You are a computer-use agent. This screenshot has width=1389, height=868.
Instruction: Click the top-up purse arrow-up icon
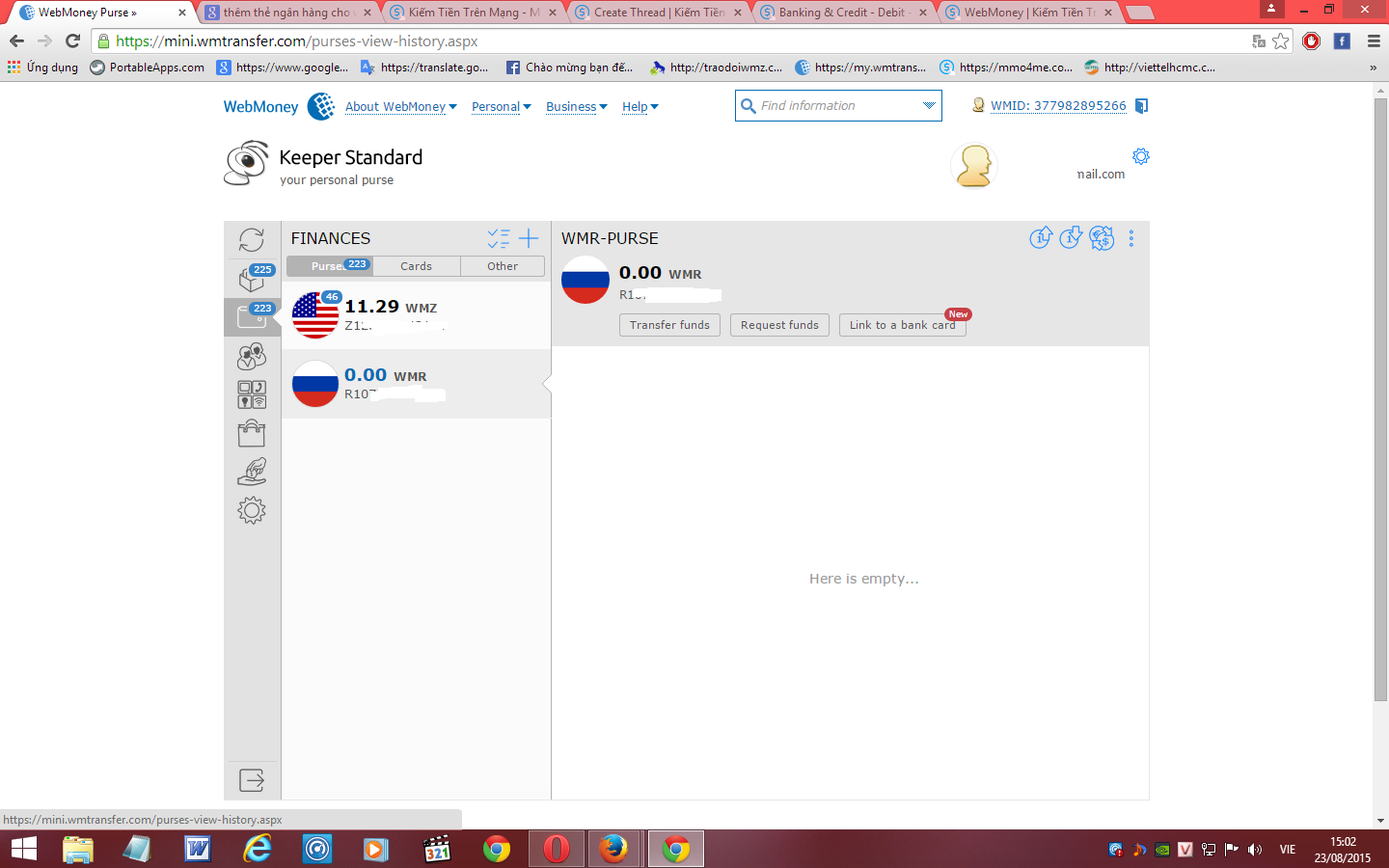pos(1040,237)
